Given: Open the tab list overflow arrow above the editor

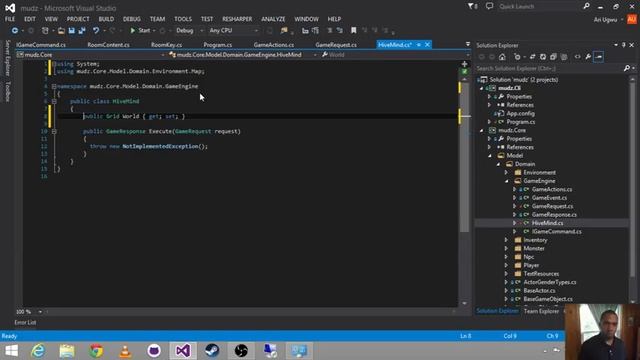Looking at the screenshot, I should 468,44.
